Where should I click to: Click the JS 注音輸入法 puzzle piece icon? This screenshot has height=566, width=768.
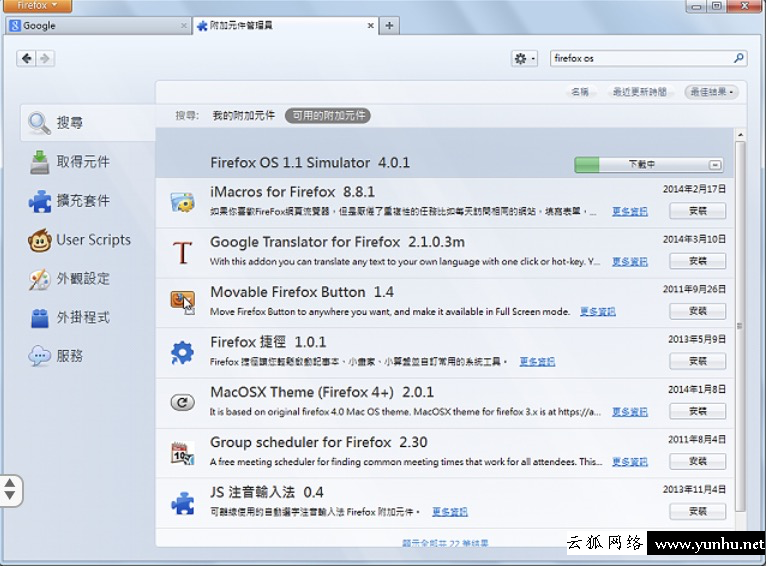tap(183, 503)
